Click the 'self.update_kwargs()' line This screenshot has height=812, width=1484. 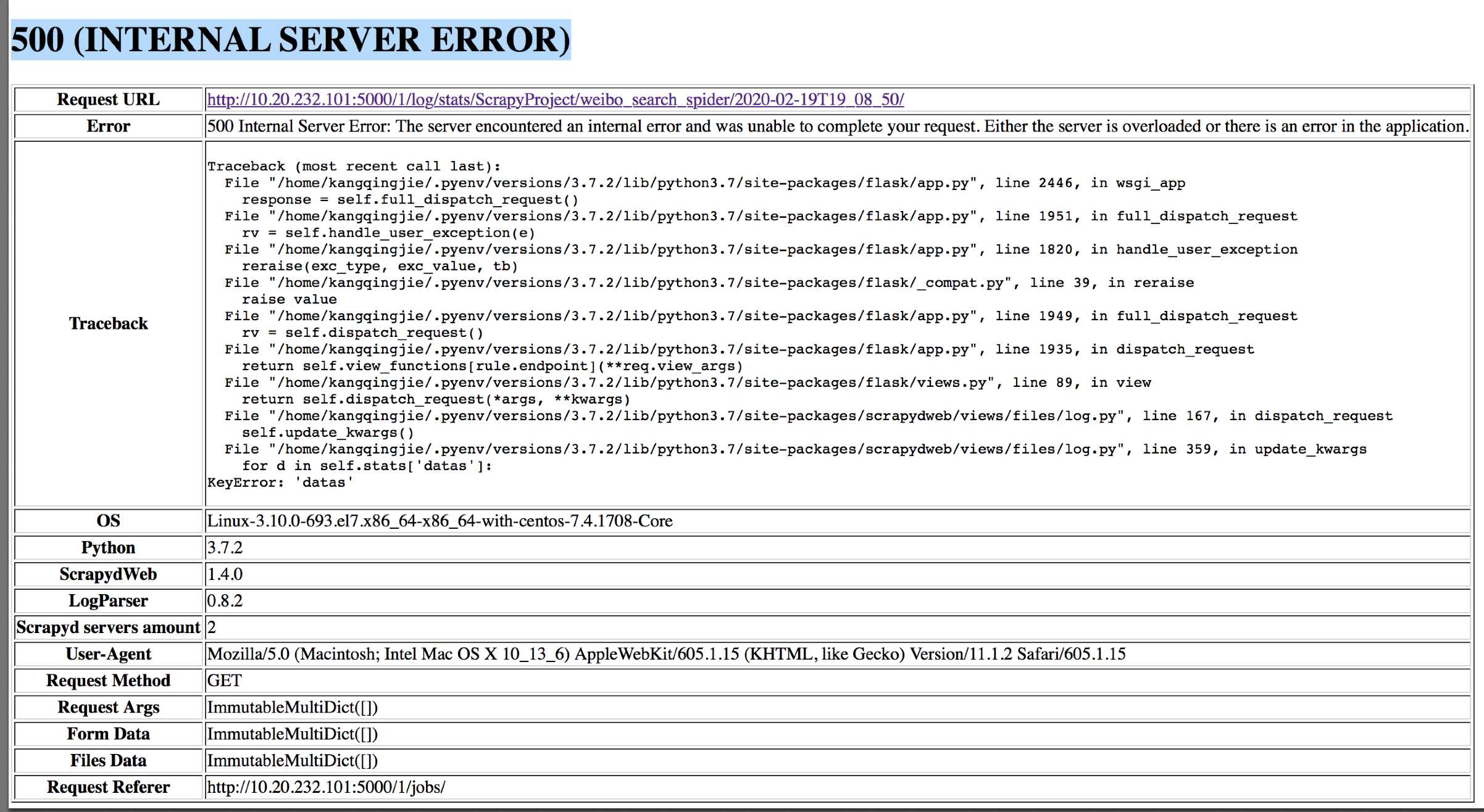(328, 433)
